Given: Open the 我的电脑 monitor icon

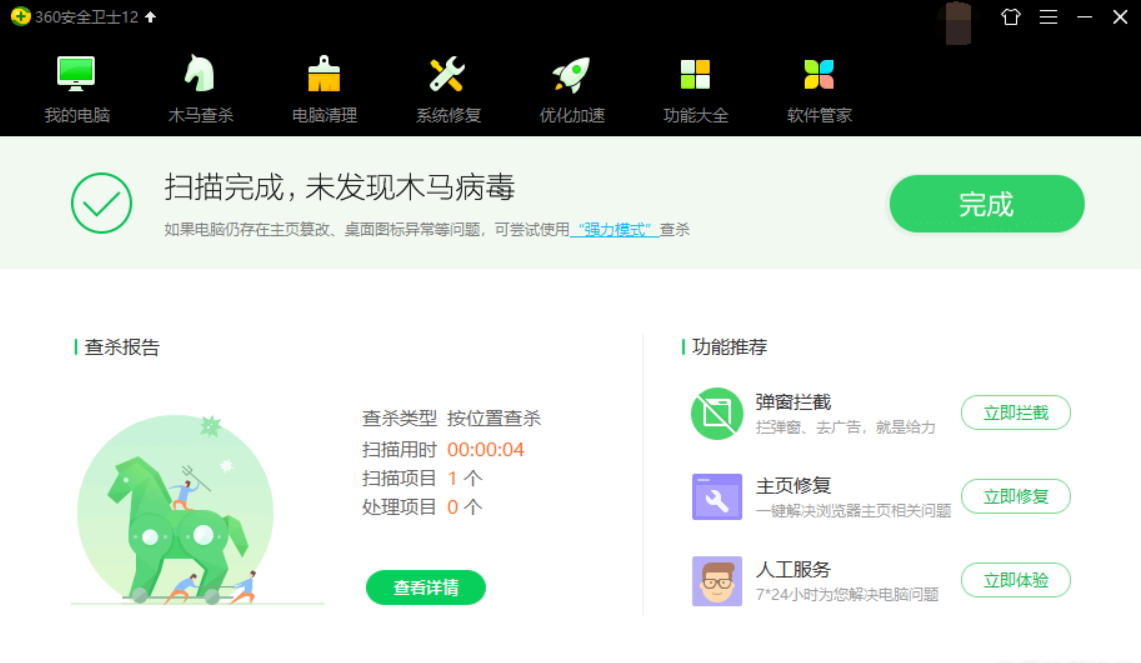Looking at the screenshot, I should (x=76, y=74).
